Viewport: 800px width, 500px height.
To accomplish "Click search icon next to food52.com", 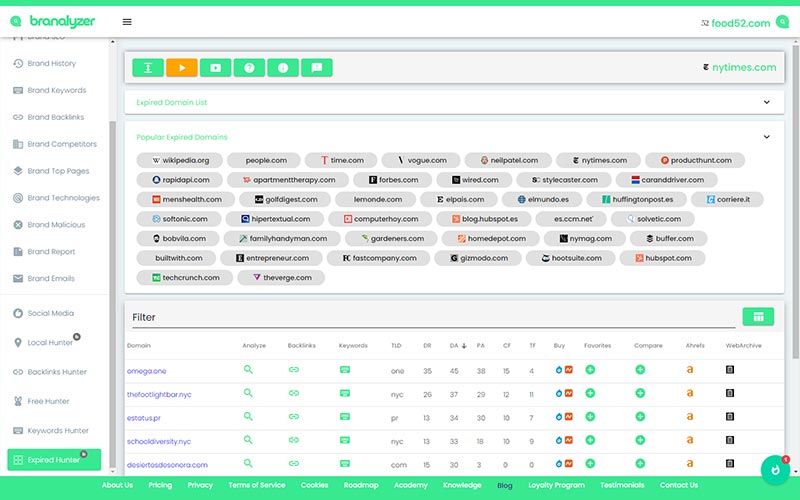I will [782, 22].
